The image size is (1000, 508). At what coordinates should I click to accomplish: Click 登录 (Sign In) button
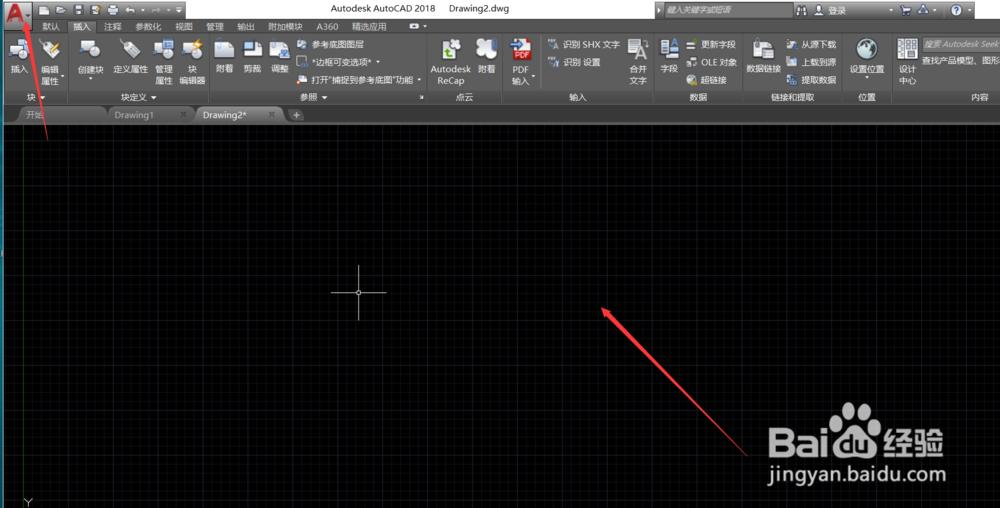829,10
